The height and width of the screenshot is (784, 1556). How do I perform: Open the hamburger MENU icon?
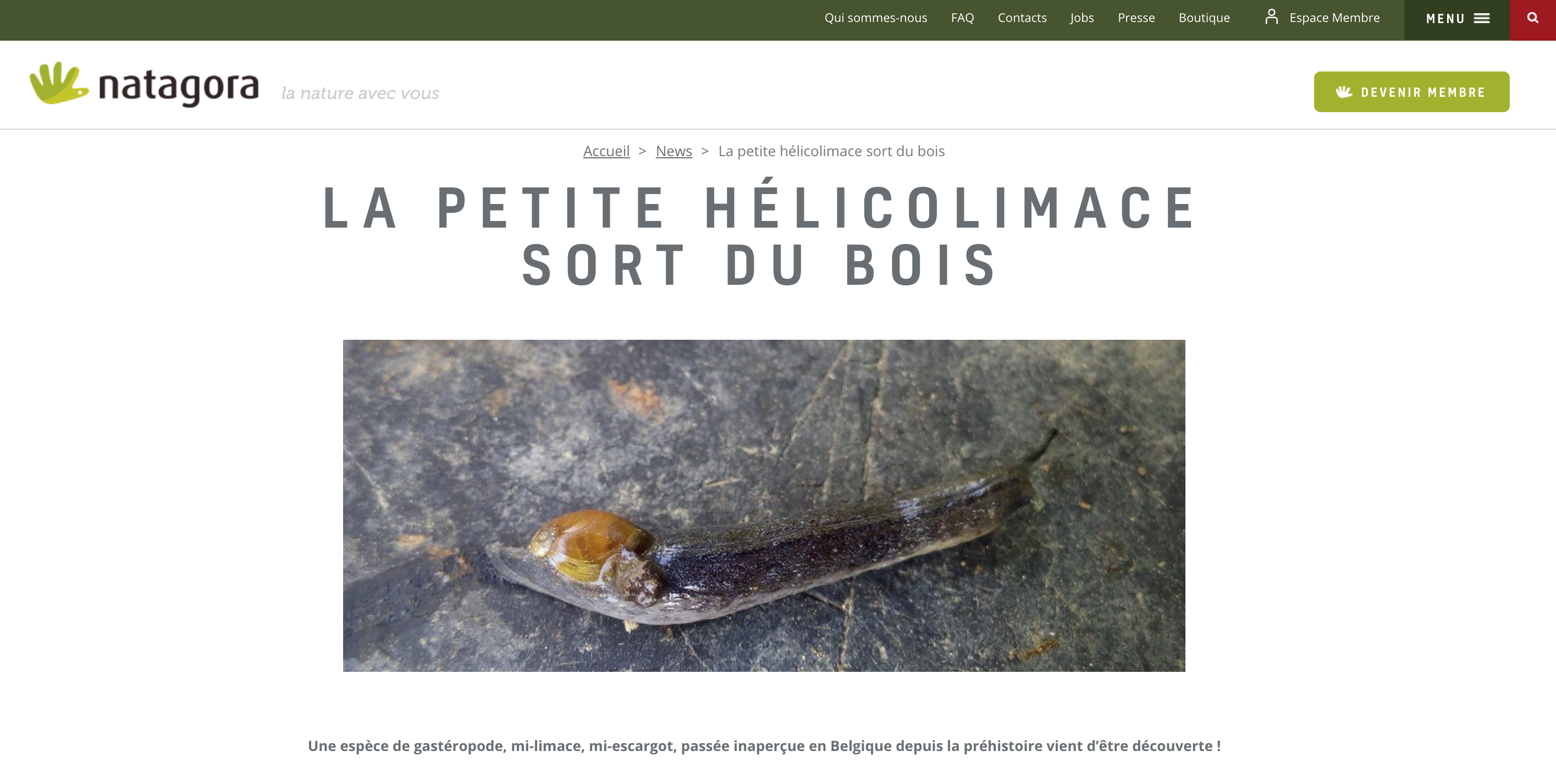click(x=1482, y=19)
